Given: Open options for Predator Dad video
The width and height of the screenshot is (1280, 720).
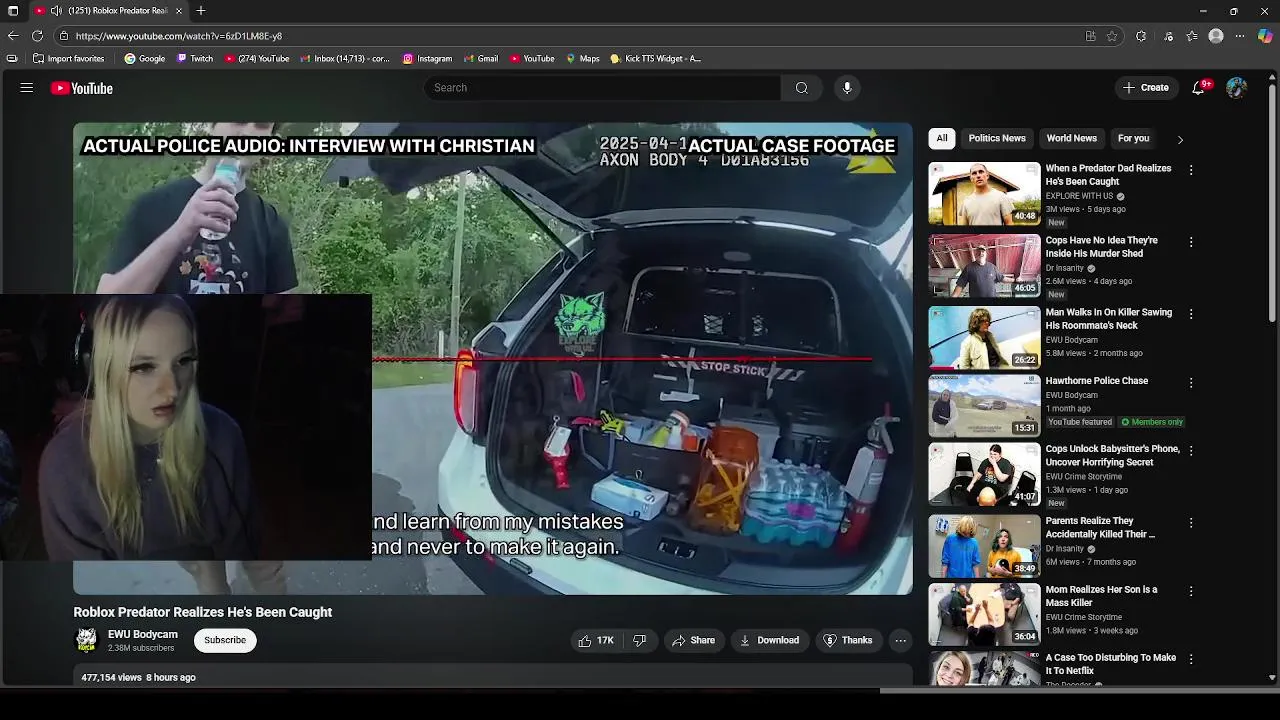Looking at the screenshot, I should 1191,171.
